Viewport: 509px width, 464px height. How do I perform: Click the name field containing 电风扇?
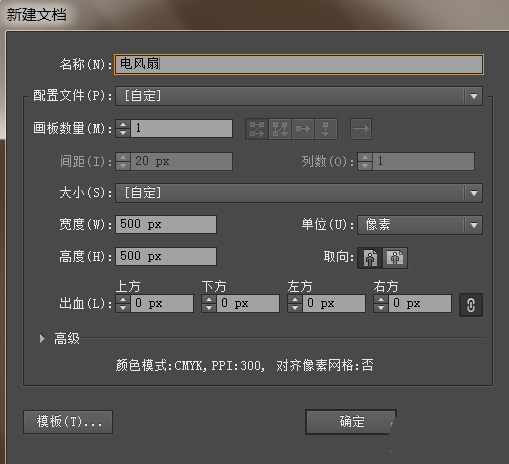tap(299, 64)
